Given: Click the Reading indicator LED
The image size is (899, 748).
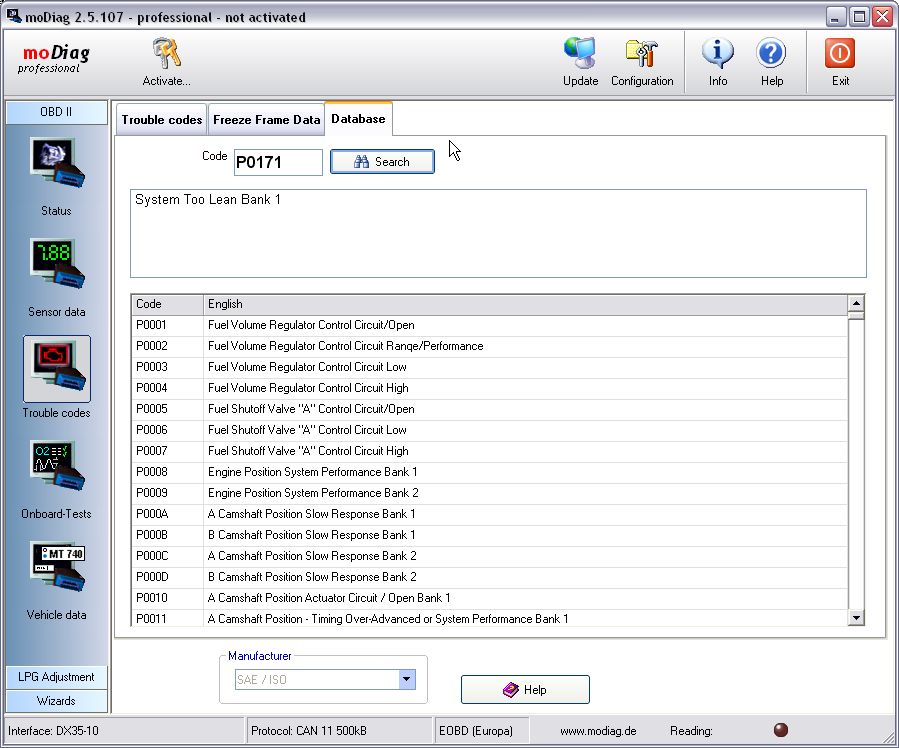Looking at the screenshot, I should [781, 730].
